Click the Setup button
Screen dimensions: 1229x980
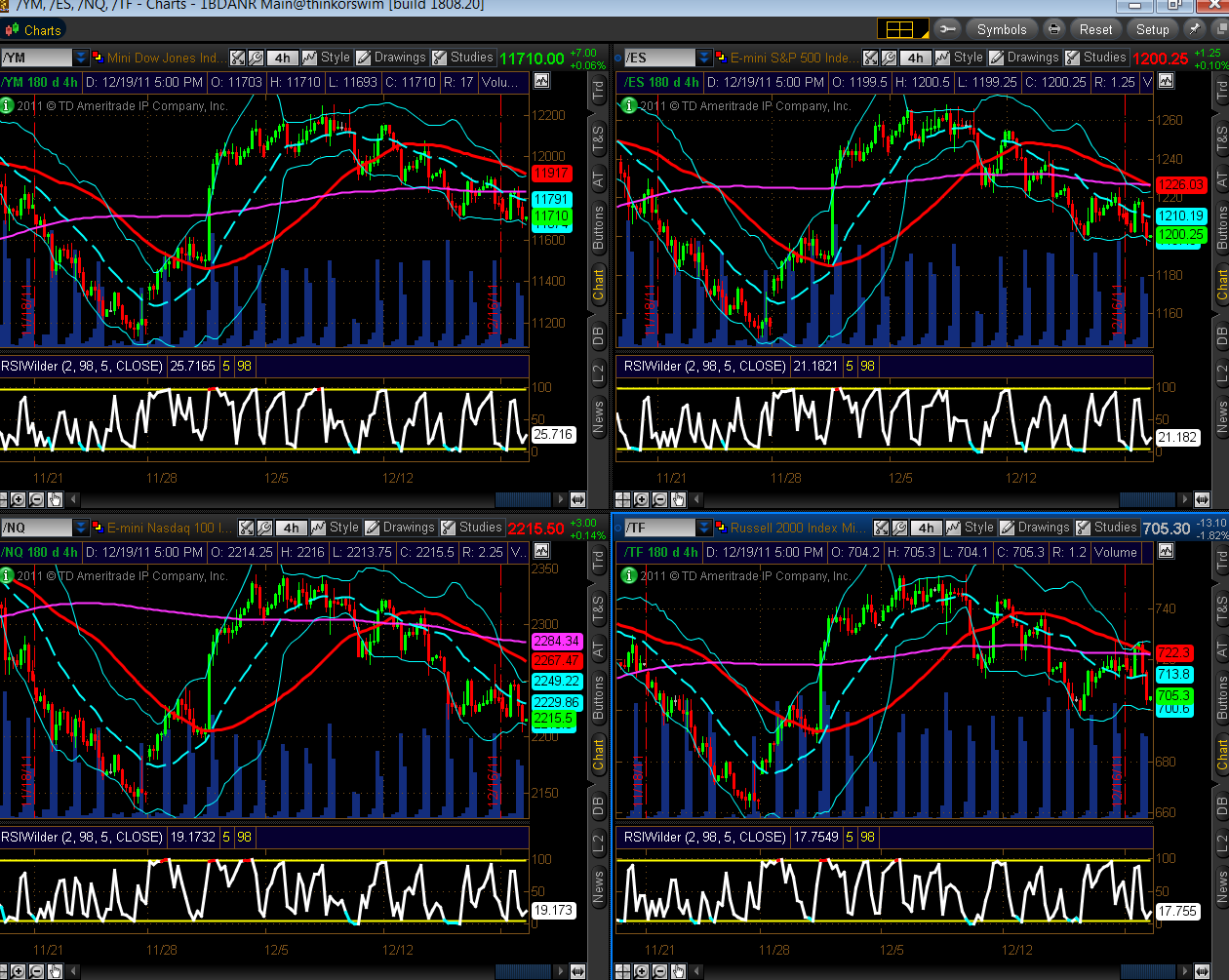[x=1152, y=29]
